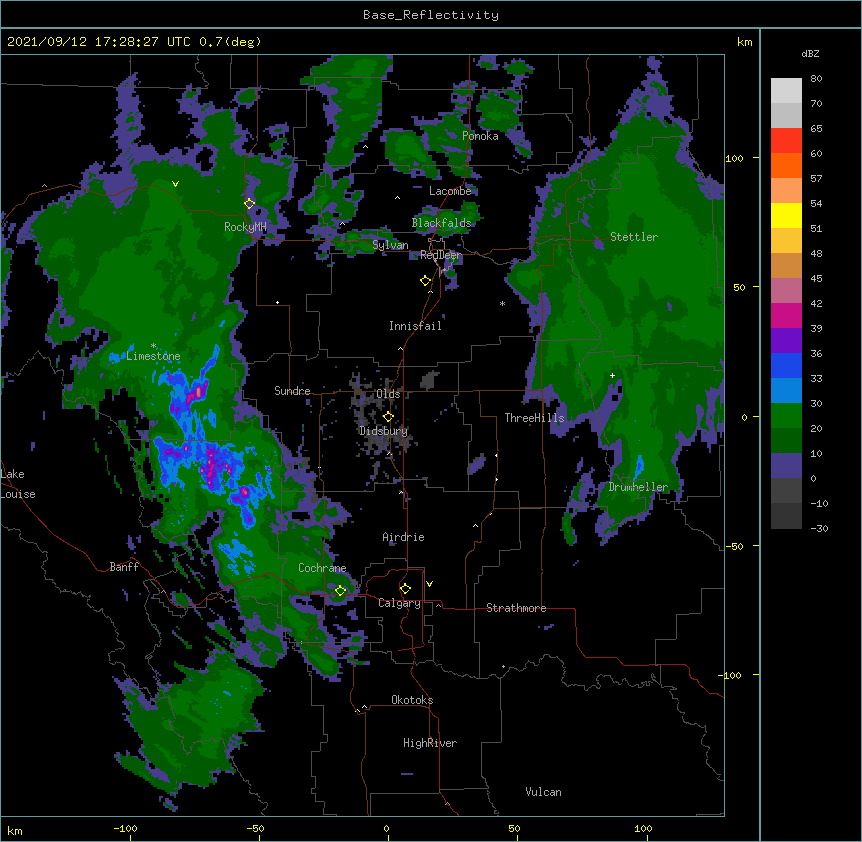862x842 pixels.
Task: Click the Stettler label
Action: pos(634,237)
